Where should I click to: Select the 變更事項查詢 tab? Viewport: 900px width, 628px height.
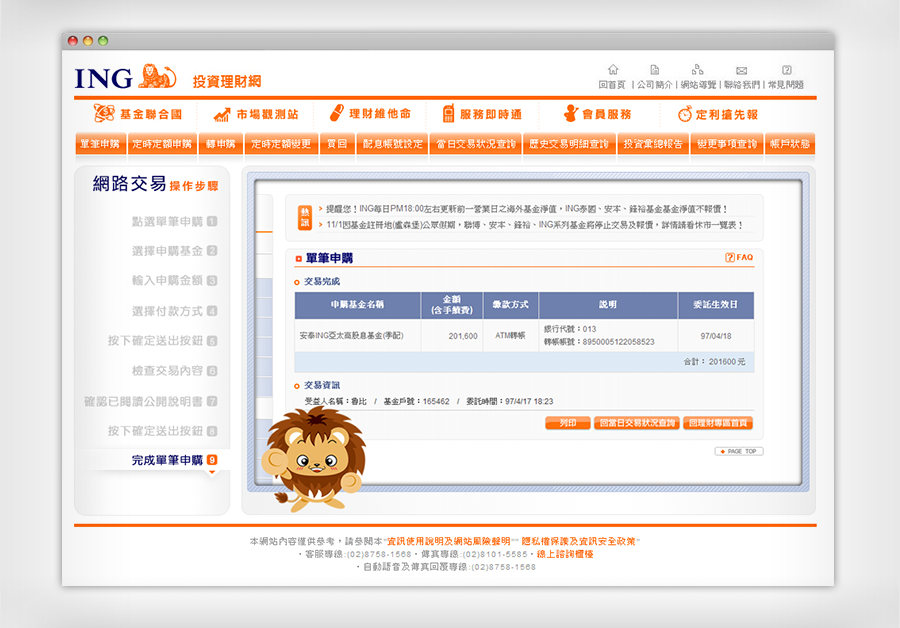(x=727, y=144)
